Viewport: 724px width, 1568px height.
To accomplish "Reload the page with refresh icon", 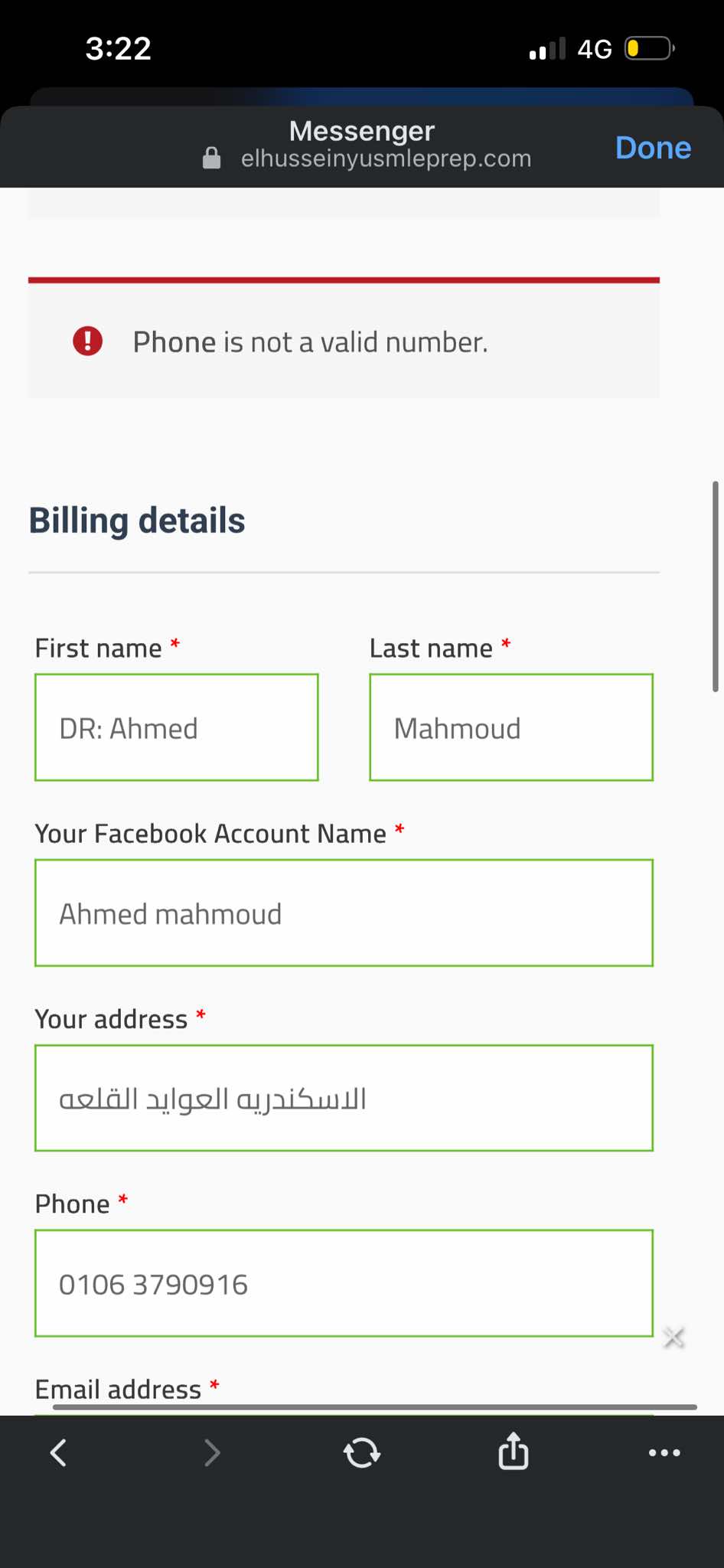I will [x=362, y=1452].
